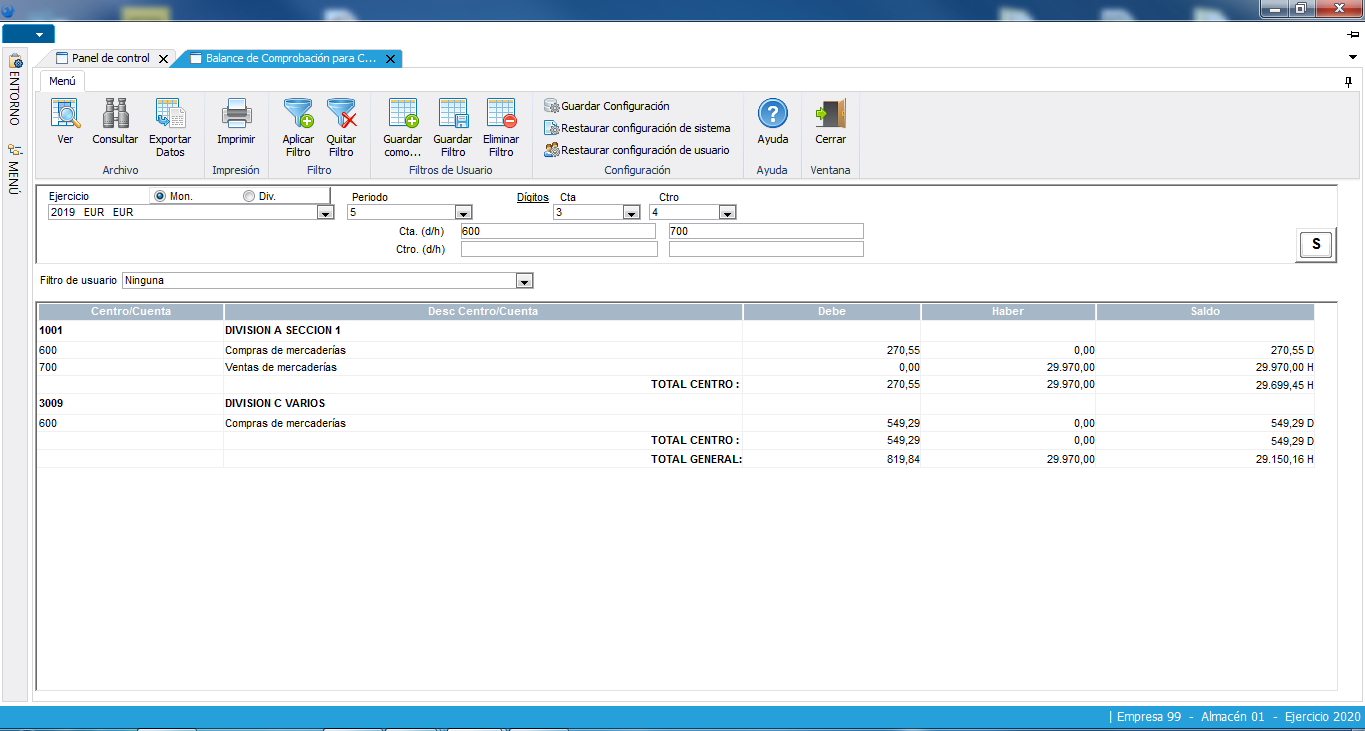Click Guardar Configuración link
This screenshot has width=1365, height=731.
614,106
